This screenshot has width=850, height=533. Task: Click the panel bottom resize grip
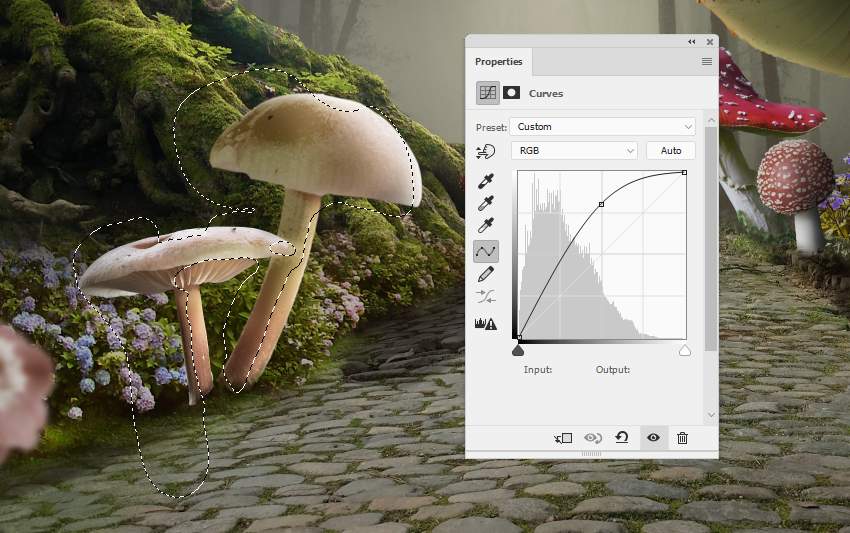click(591, 454)
